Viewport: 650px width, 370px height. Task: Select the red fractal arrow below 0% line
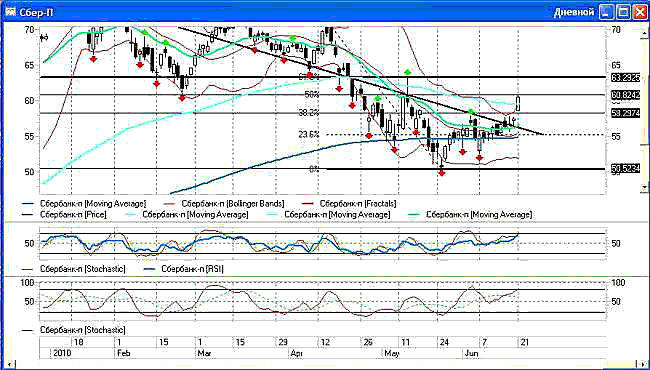pos(442,173)
